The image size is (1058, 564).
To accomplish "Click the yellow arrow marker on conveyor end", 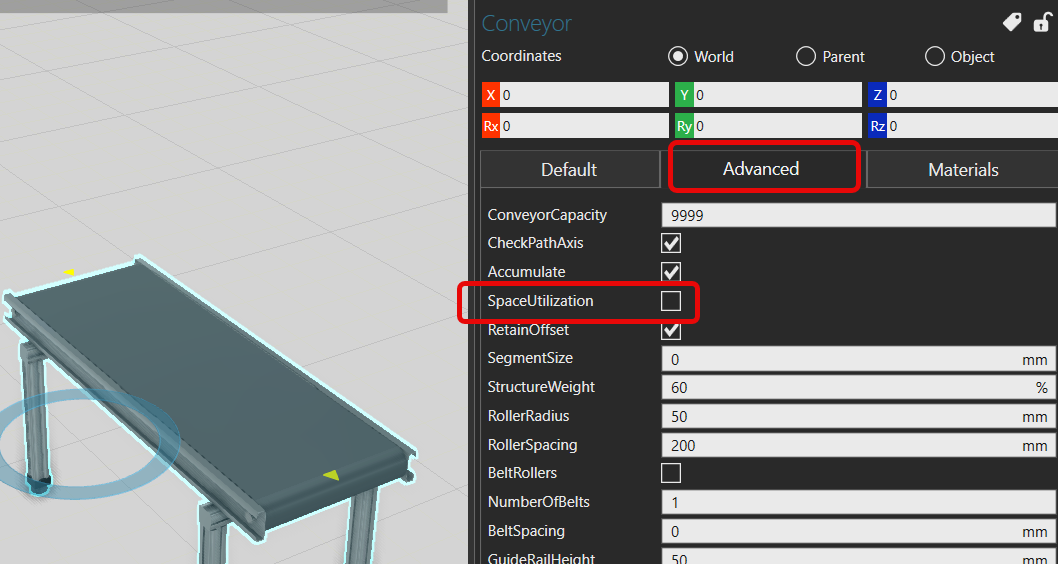I will (331, 475).
